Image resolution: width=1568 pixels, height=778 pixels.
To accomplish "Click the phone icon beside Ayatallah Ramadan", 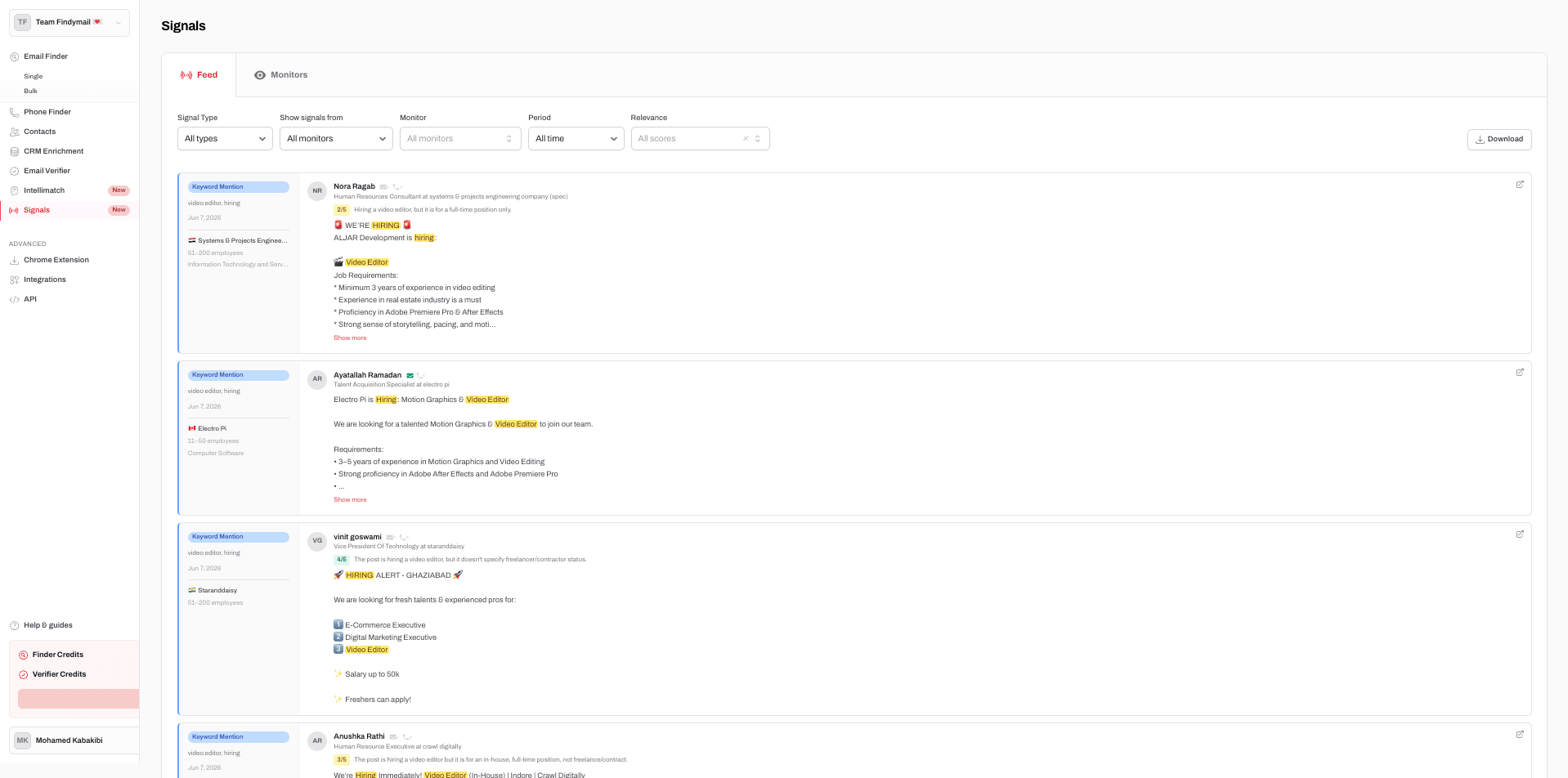I will pos(421,376).
